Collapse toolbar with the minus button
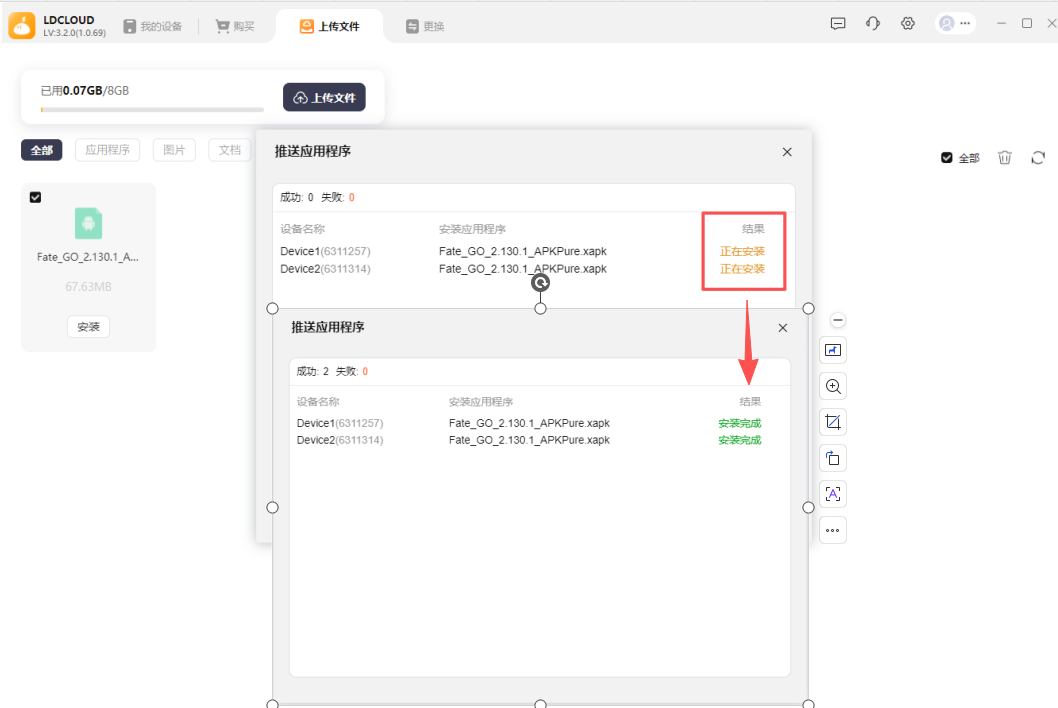 (838, 321)
